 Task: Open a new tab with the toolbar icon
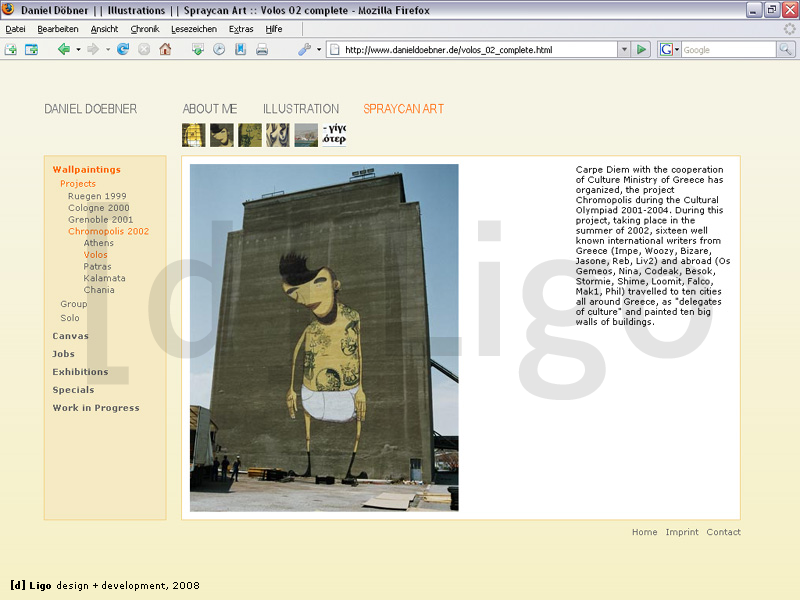pos(11,49)
